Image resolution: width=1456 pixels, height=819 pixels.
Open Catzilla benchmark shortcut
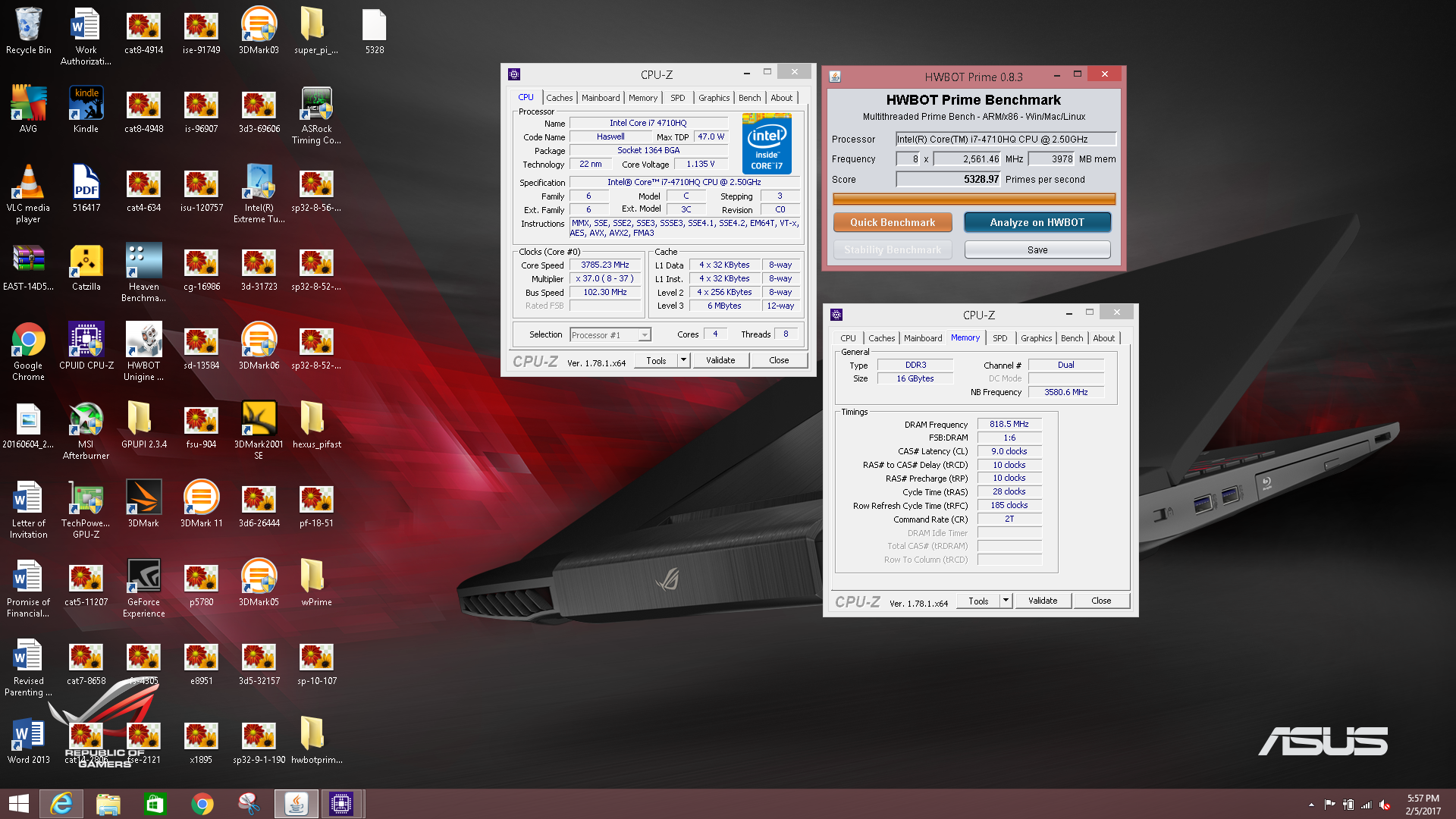[86, 267]
